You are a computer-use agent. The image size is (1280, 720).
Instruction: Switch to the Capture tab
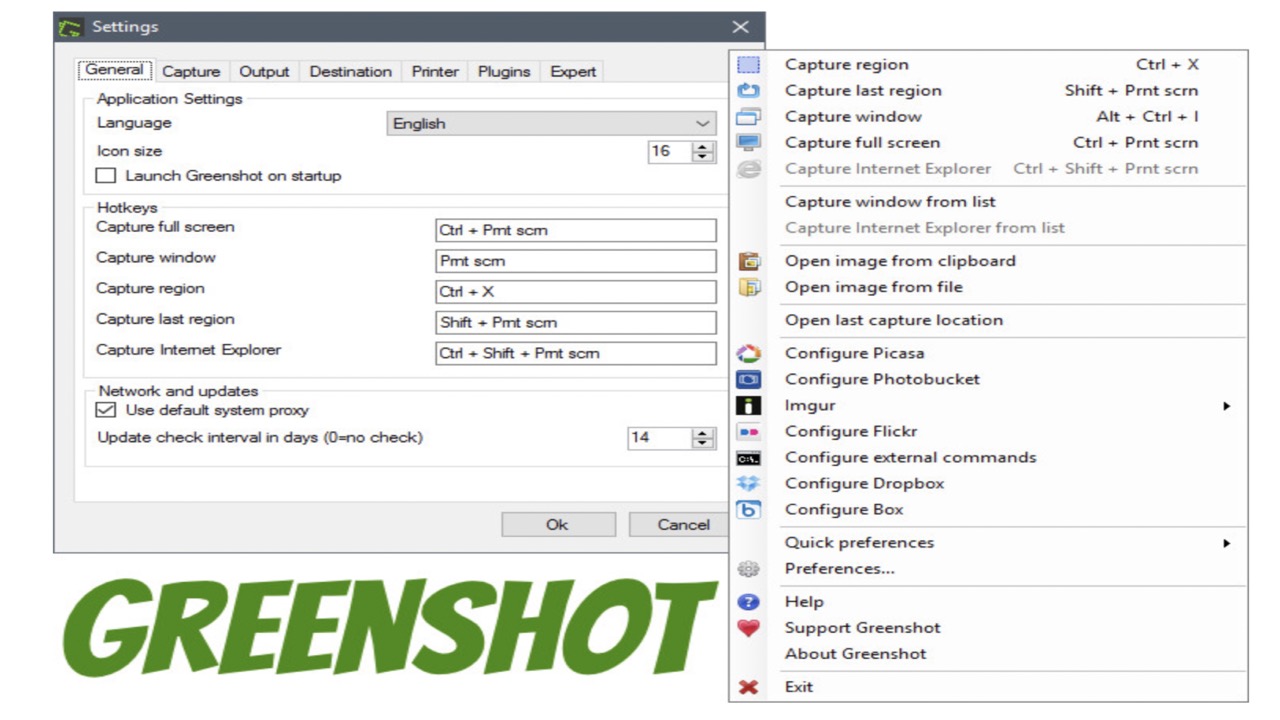pyautogui.click(x=191, y=72)
